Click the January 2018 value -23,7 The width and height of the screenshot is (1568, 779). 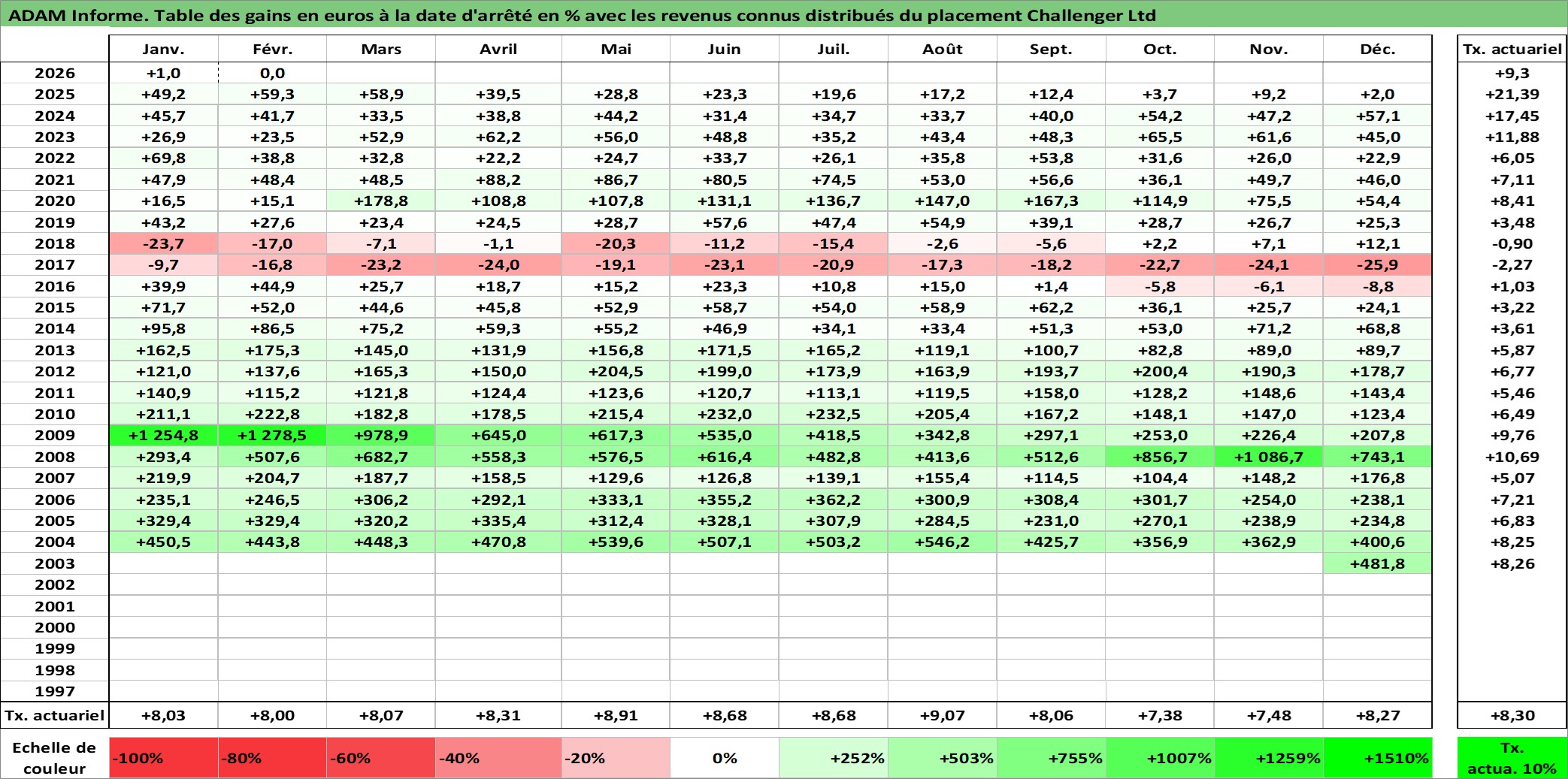click(x=163, y=243)
